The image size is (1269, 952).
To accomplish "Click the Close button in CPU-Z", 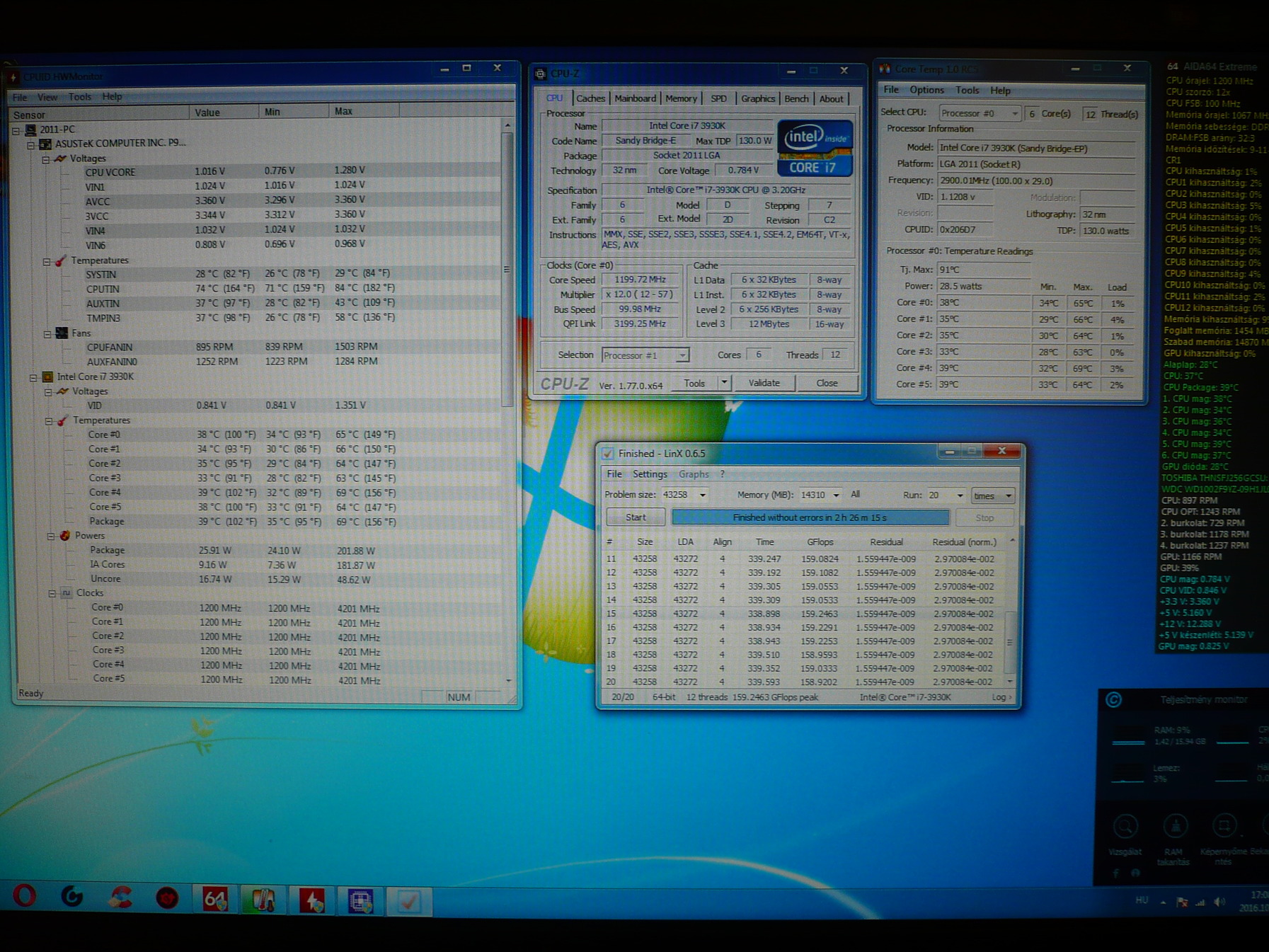I will pos(827,383).
